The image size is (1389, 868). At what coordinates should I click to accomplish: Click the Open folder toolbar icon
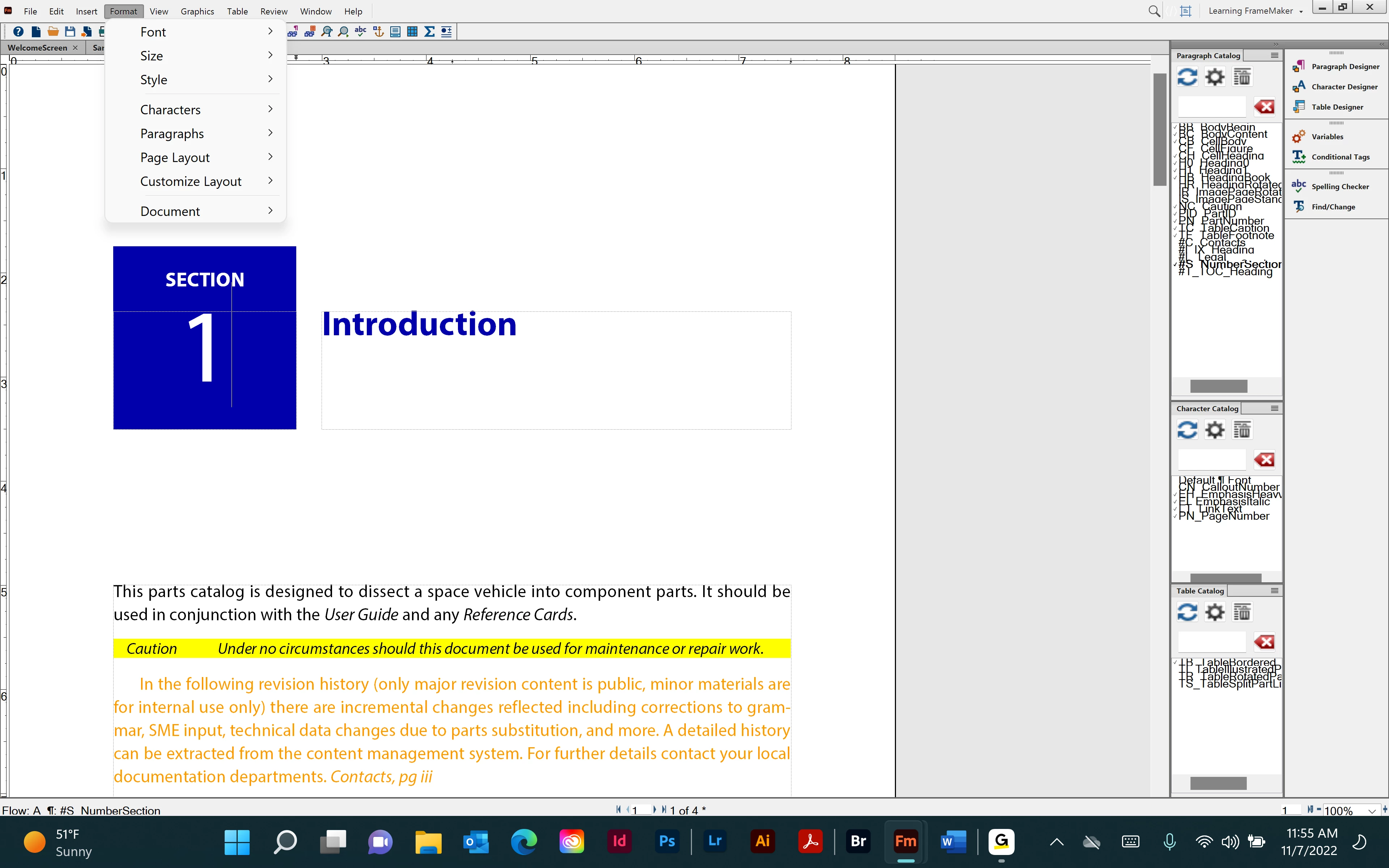(x=53, y=31)
